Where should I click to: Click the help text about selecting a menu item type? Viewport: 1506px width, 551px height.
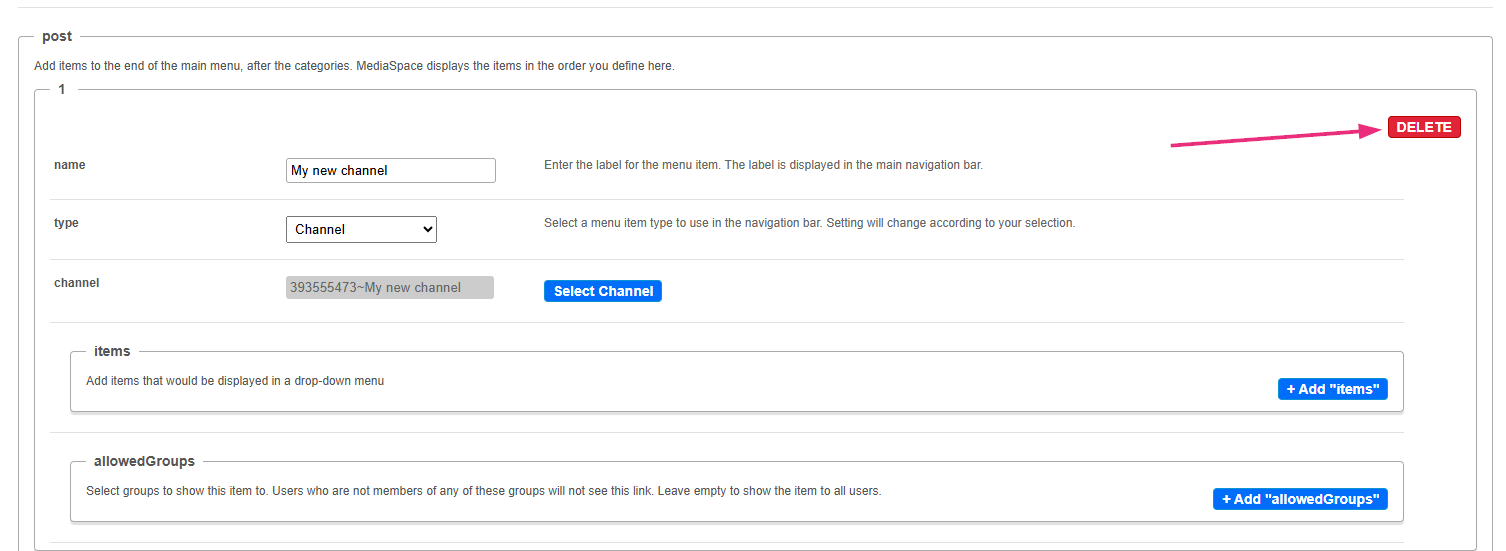809,223
